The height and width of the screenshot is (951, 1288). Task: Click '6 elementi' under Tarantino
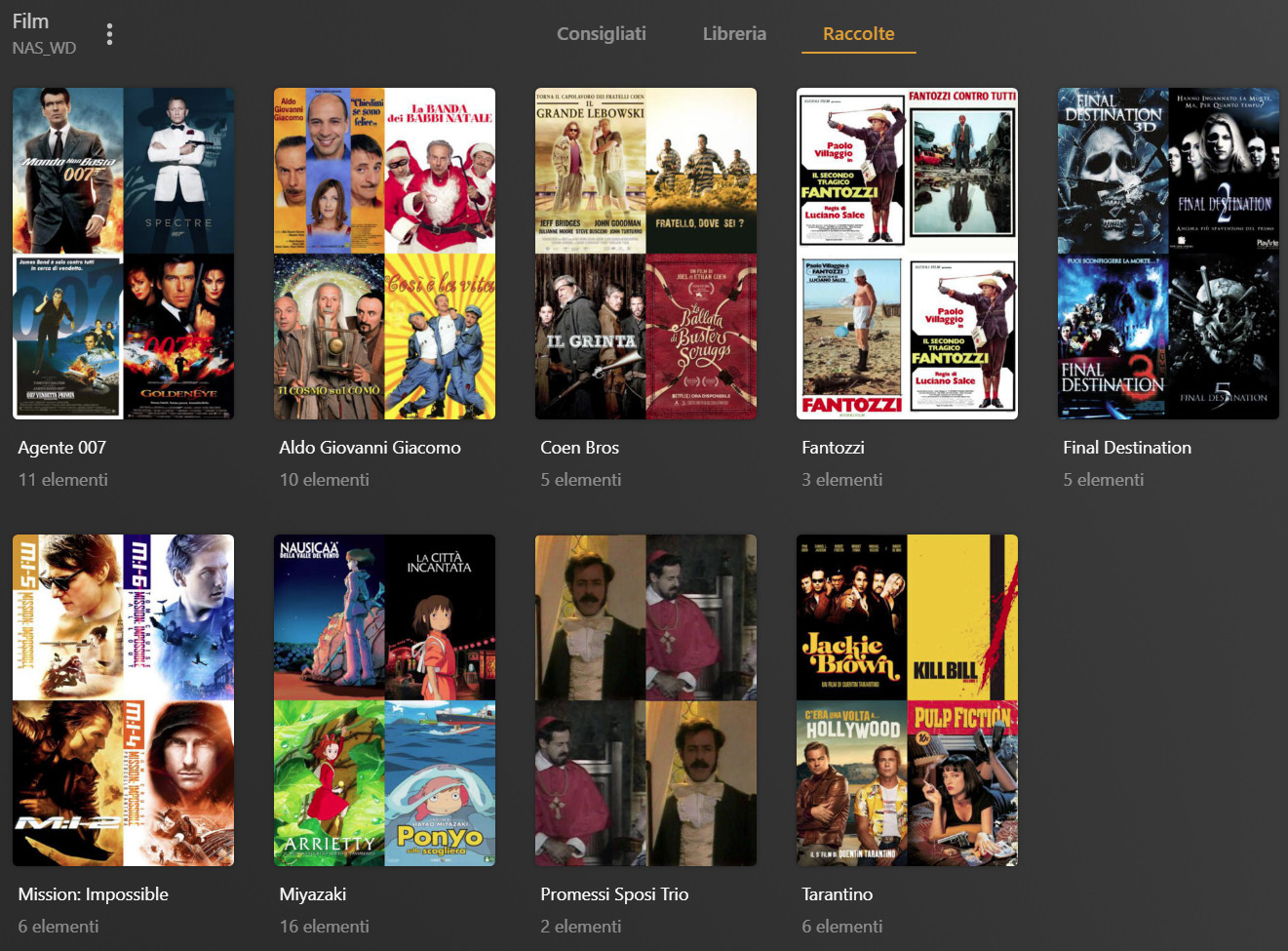click(841, 927)
